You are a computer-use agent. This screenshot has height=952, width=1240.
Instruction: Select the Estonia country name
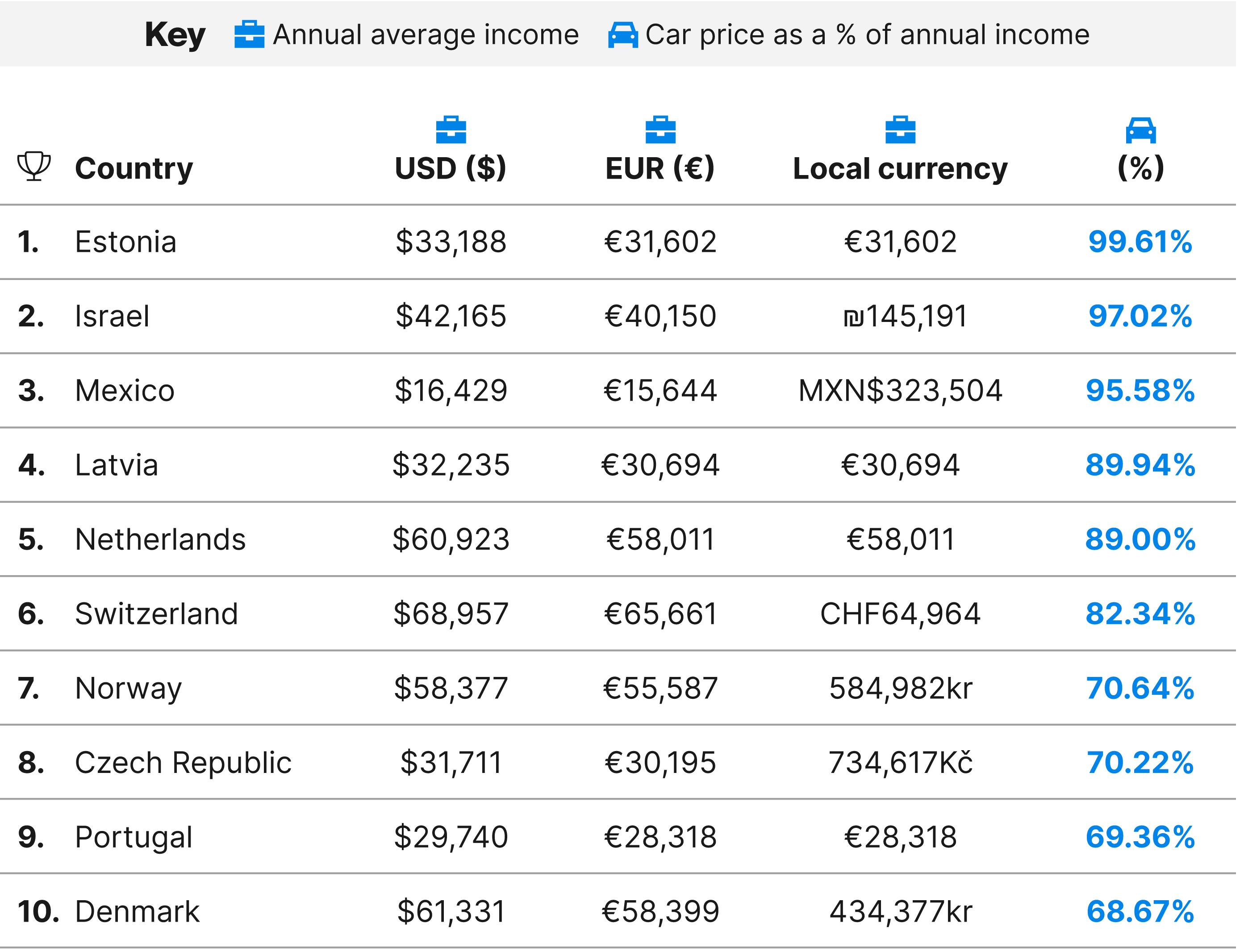pyautogui.click(x=126, y=242)
